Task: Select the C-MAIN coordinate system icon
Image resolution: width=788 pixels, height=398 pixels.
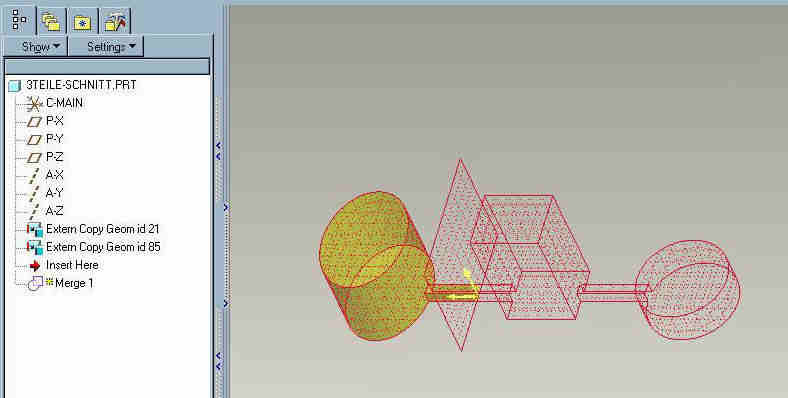Action: click(x=34, y=104)
